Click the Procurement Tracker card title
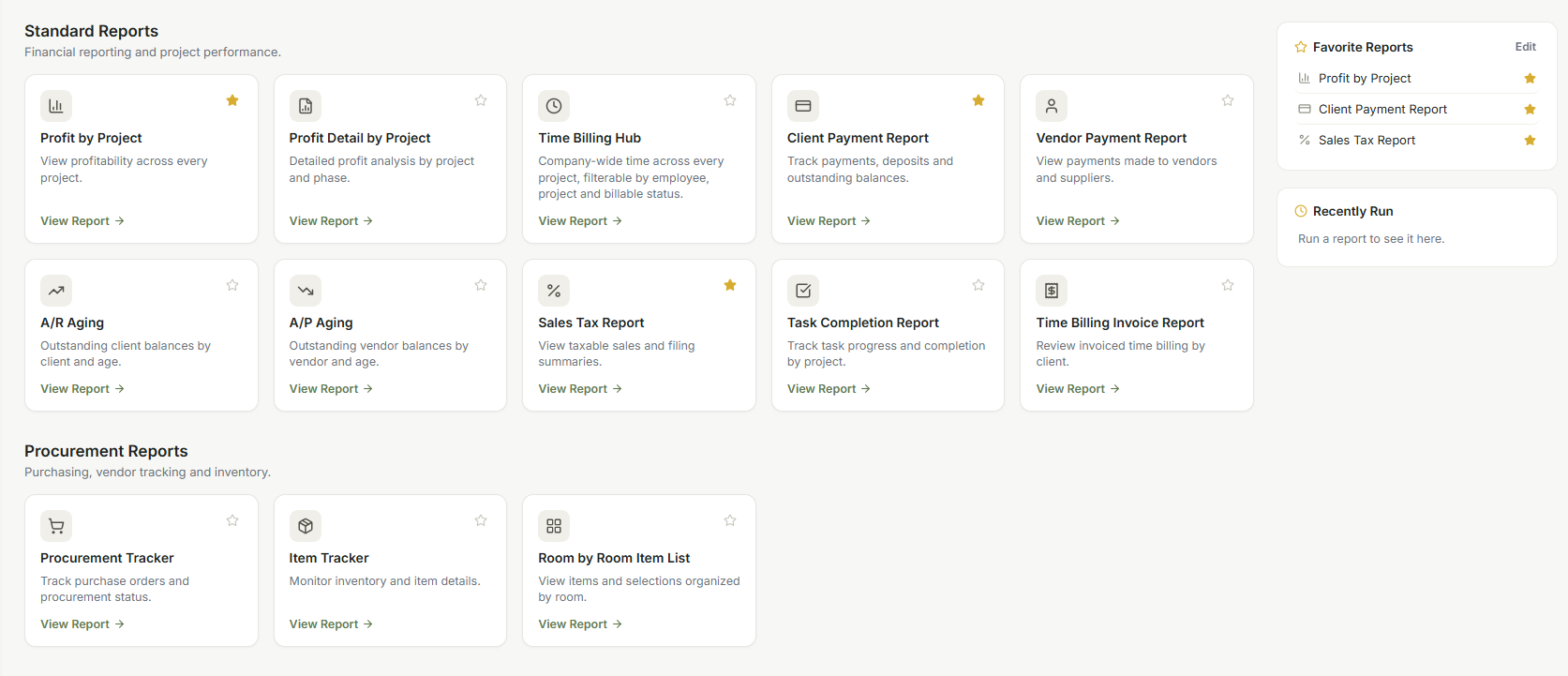The height and width of the screenshot is (676, 1568). coord(107,558)
